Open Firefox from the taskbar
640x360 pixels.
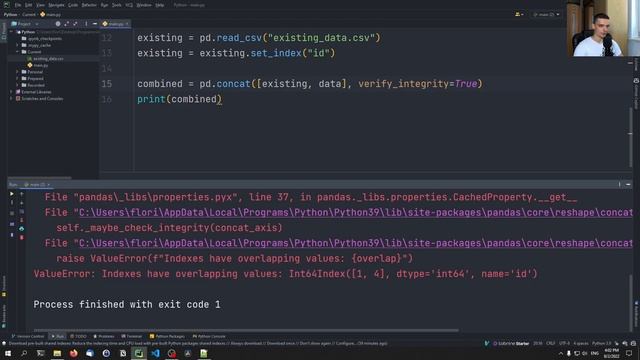[x=73, y=353]
